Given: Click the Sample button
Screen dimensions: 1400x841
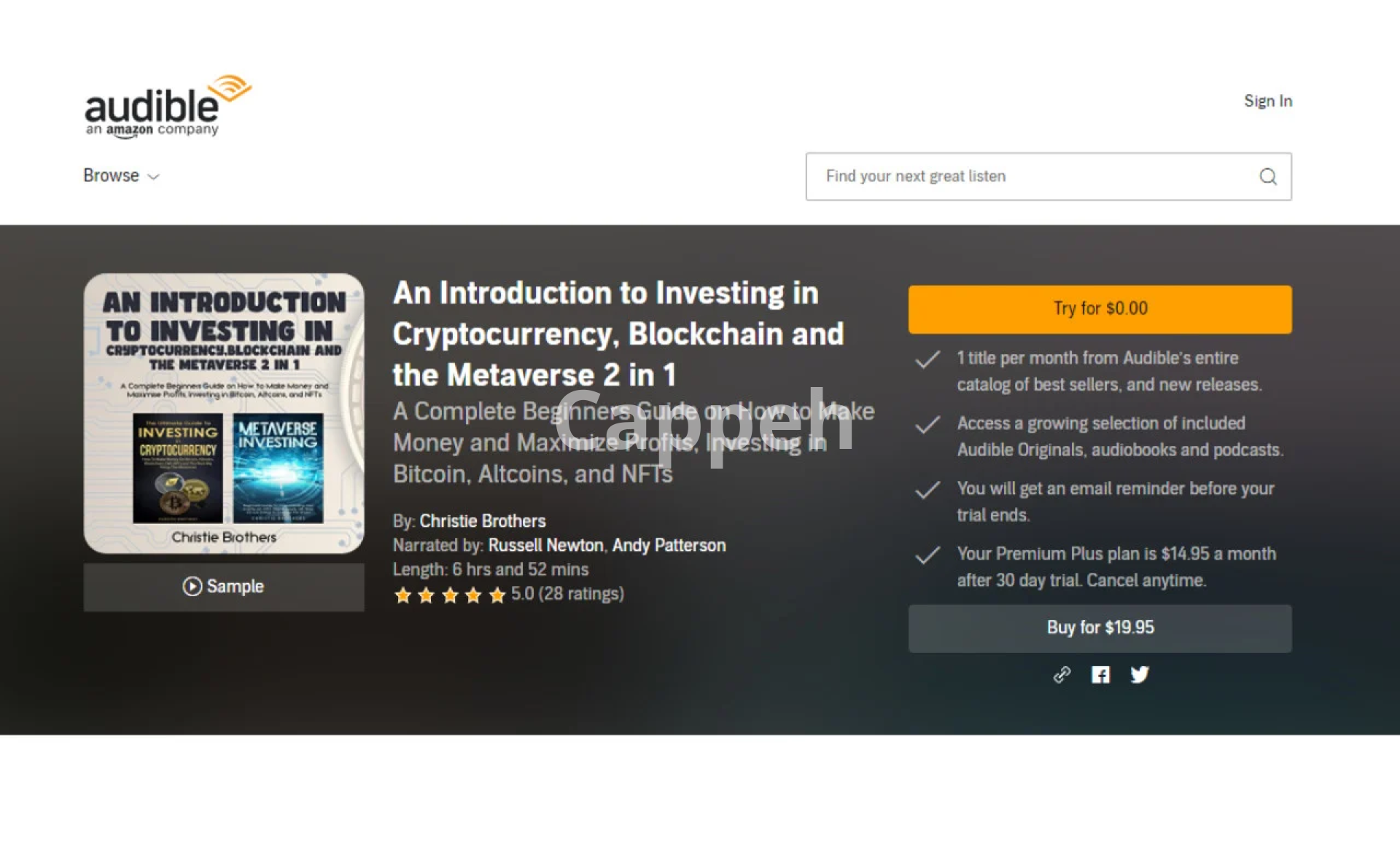Looking at the screenshot, I should pyautogui.click(x=224, y=587).
